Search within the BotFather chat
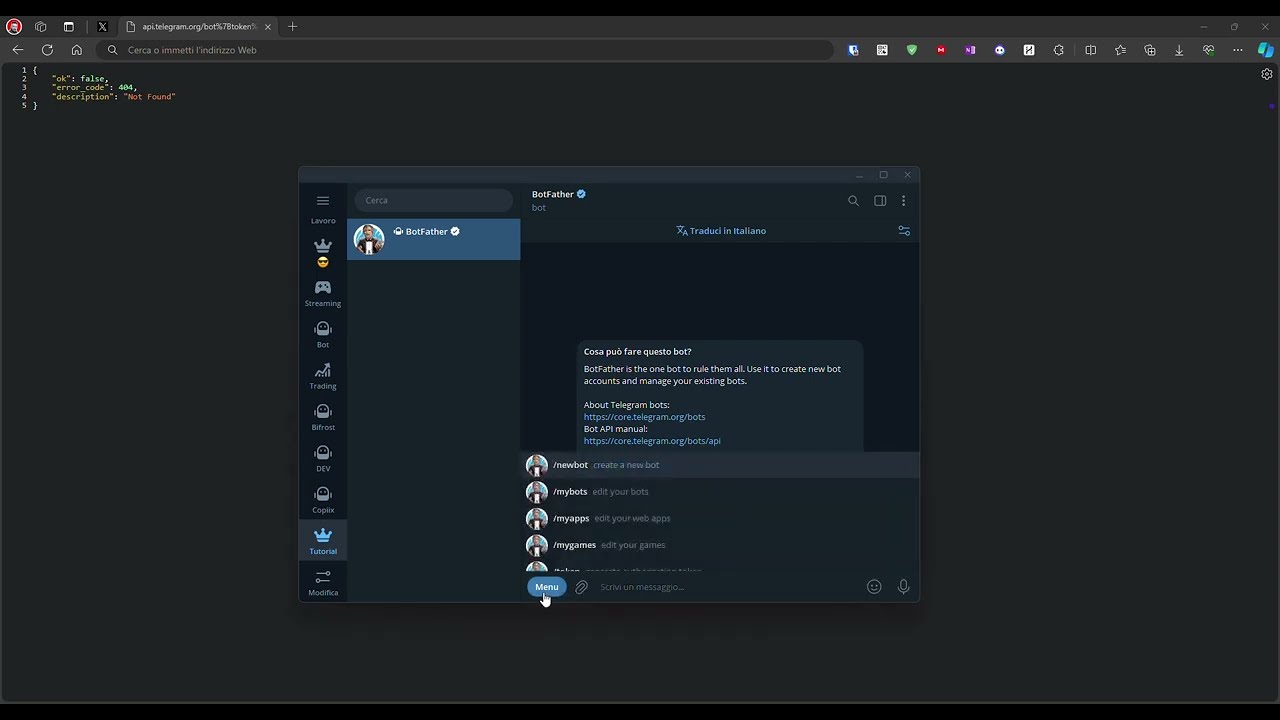The width and height of the screenshot is (1280, 720). (x=853, y=201)
